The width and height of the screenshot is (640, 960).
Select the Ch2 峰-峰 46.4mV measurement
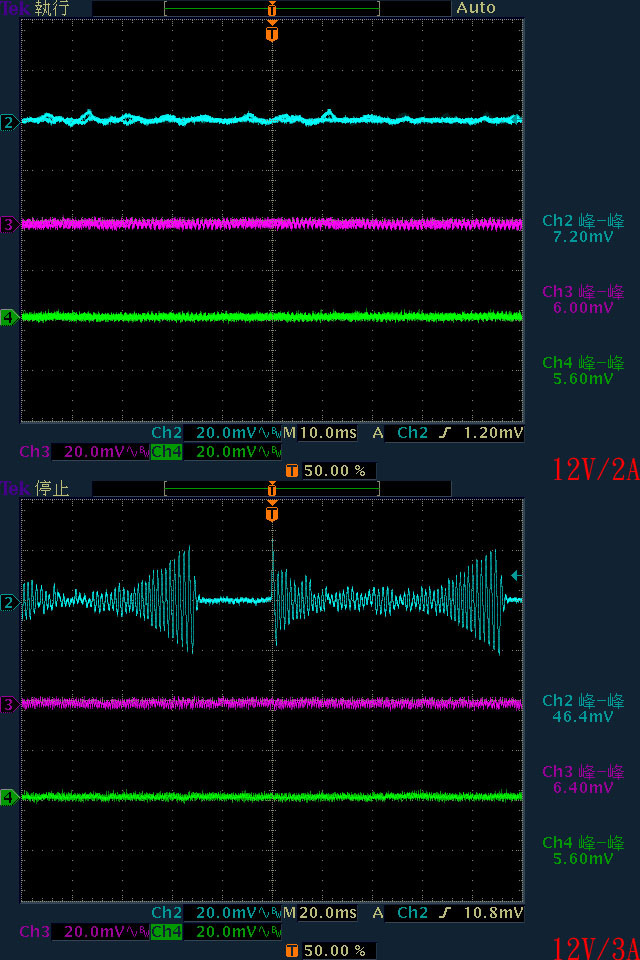pyautogui.click(x=583, y=708)
